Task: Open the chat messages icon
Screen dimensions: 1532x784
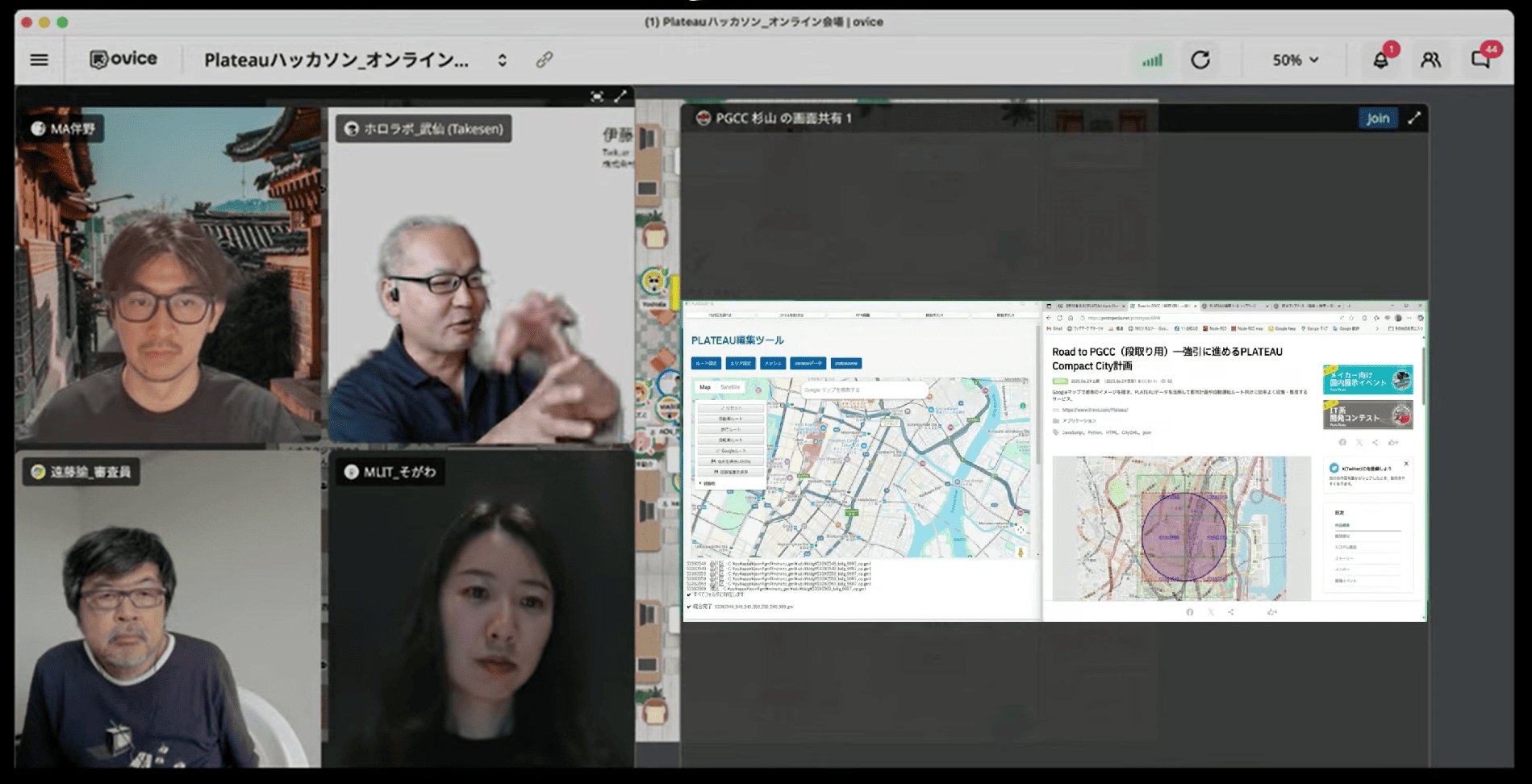Action: [1480, 60]
